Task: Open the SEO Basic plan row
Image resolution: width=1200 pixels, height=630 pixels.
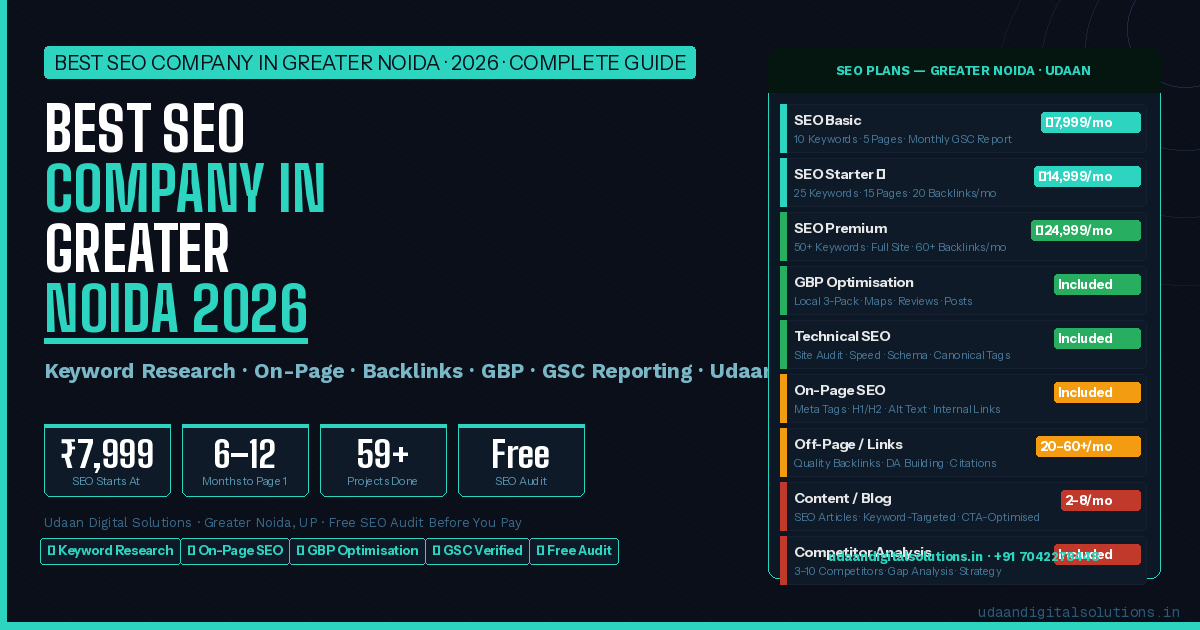Action: [963, 128]
